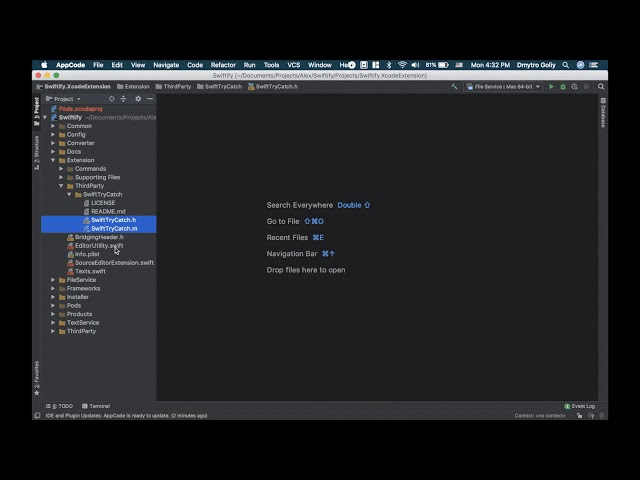This screenshot has width=640, height=480.
Task: Collapse the Swiftify project root
Action: click(45, 118)
